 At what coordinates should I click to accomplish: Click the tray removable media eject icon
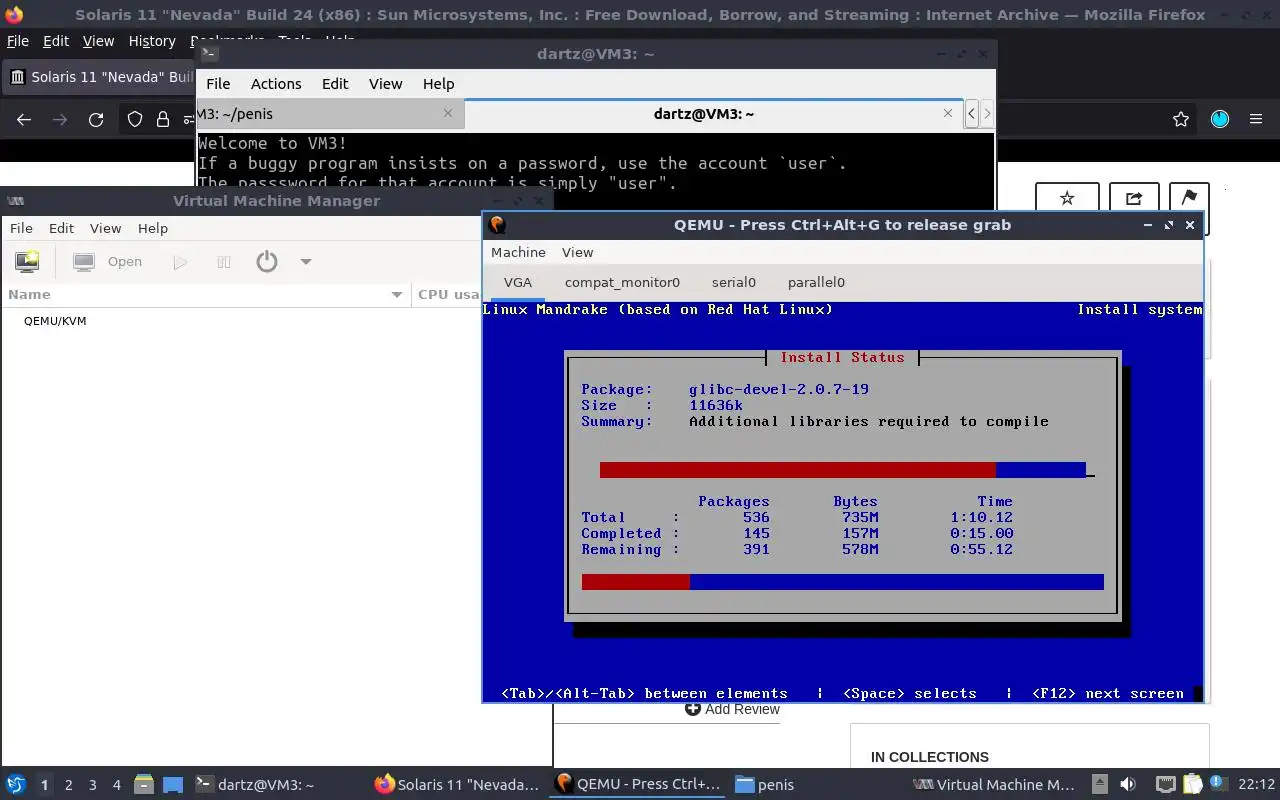coord(1099,785)
